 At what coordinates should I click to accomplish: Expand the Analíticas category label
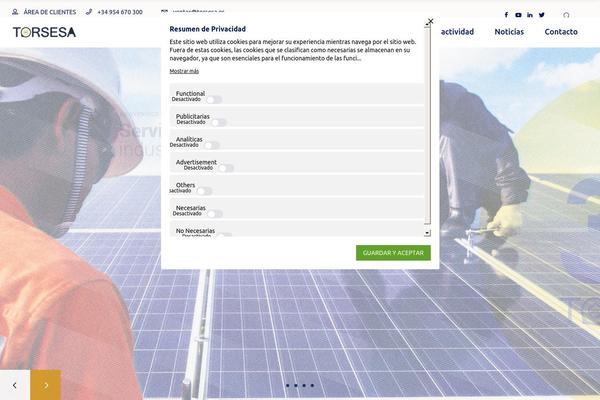pos(189,139)
